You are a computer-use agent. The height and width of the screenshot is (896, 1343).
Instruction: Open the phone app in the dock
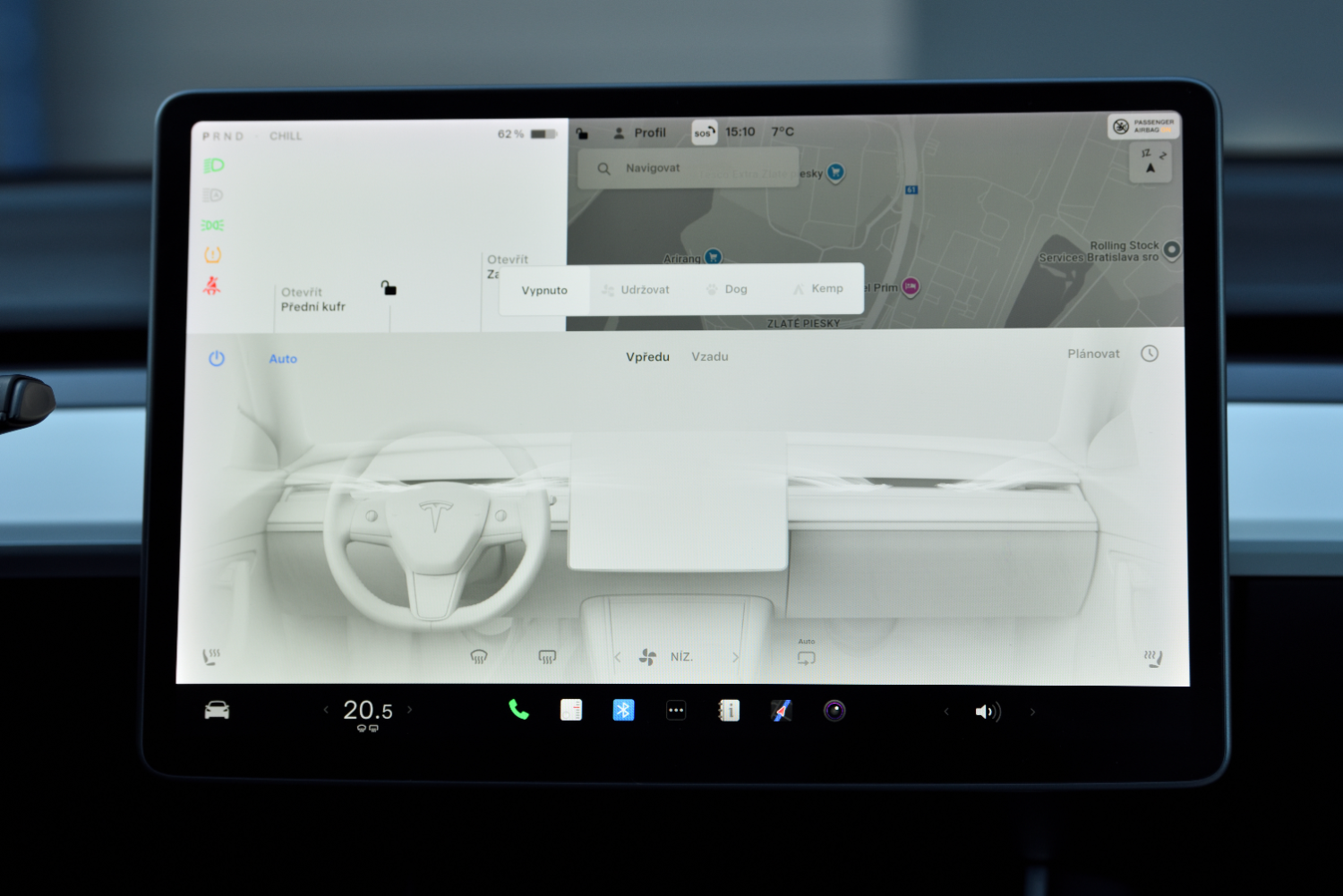click(x=518, y=710)
